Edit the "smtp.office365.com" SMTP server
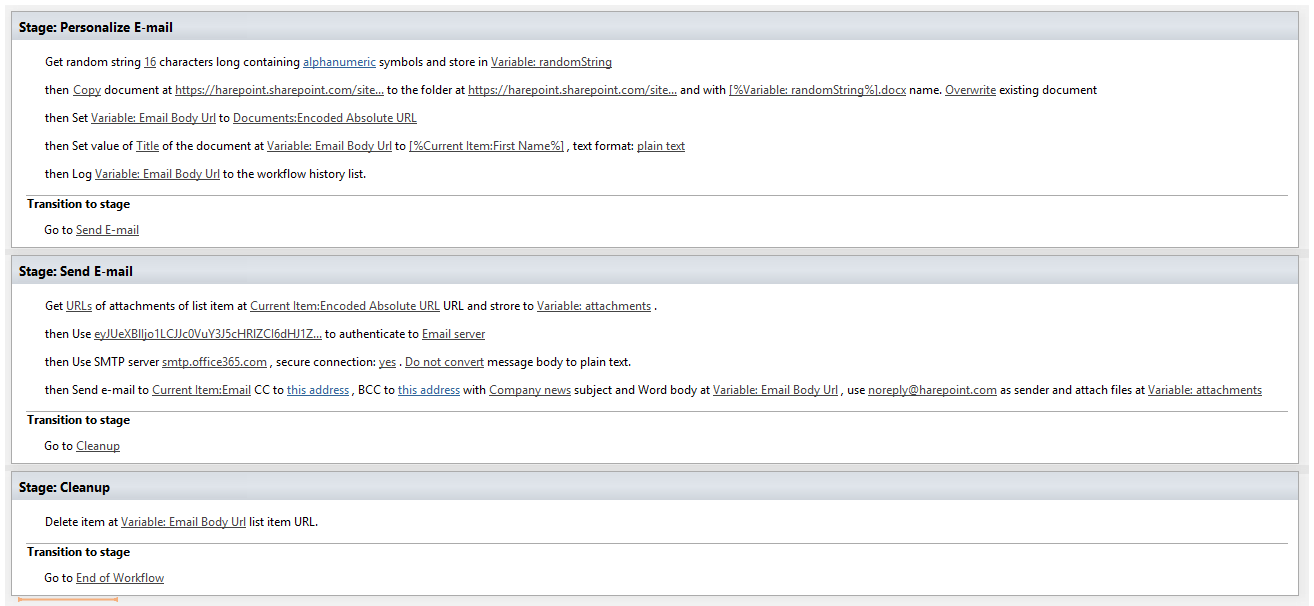Viewport: 1314px width, 606px height. click(214, 362)
